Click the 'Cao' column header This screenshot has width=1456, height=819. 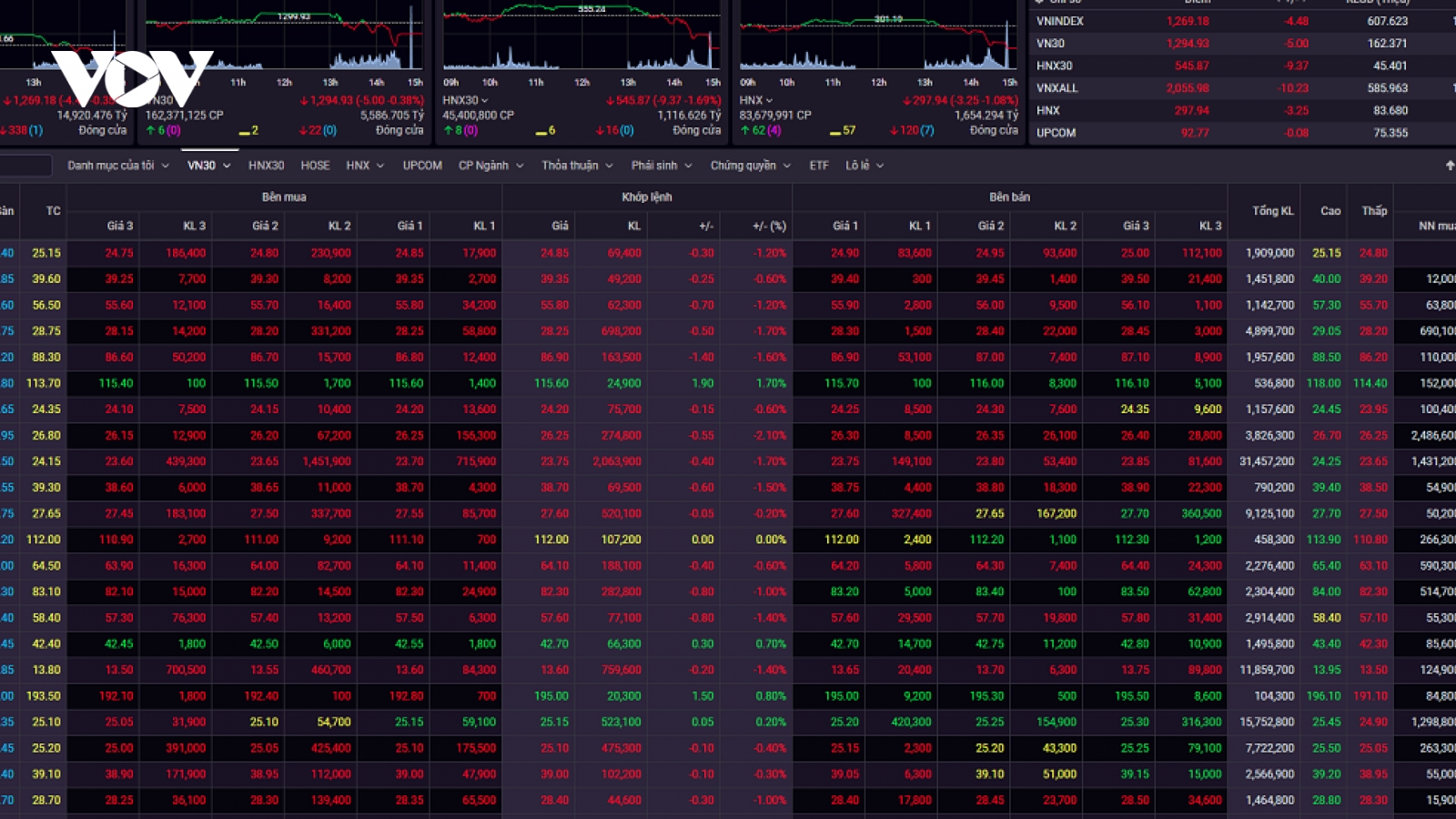tap(1330, 211)
